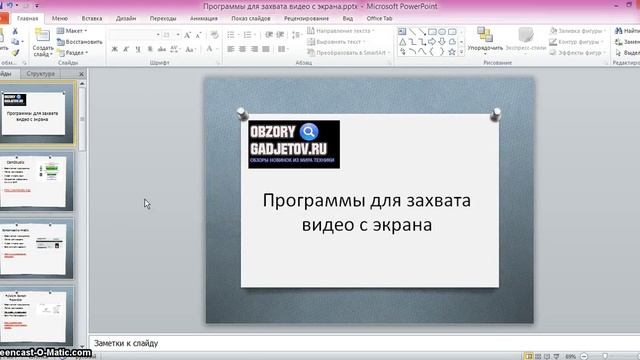Open the Вставка ribbon tab
This screenshot has width=640, height=360.
(92, 18)
